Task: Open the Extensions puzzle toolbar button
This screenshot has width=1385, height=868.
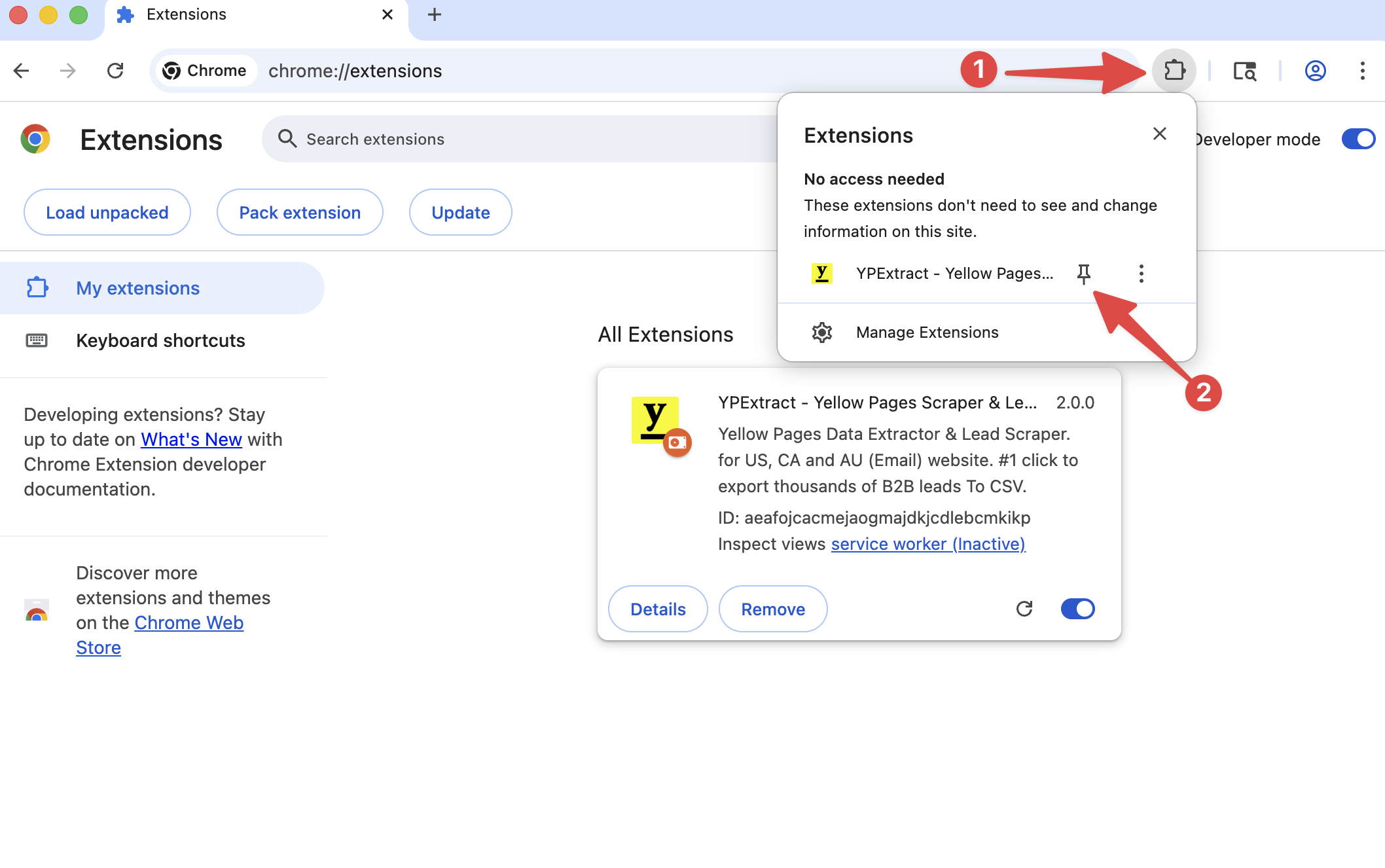Action: pos(1174,70)
